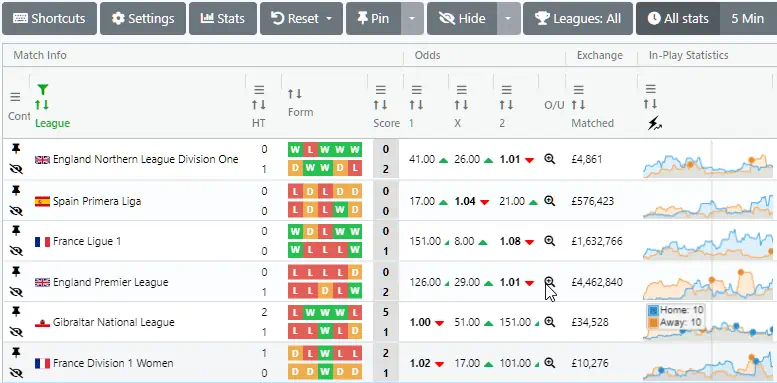Open the odds 2 column menu
The width and height of the screenshot is (777, 383).
point(506,90)
